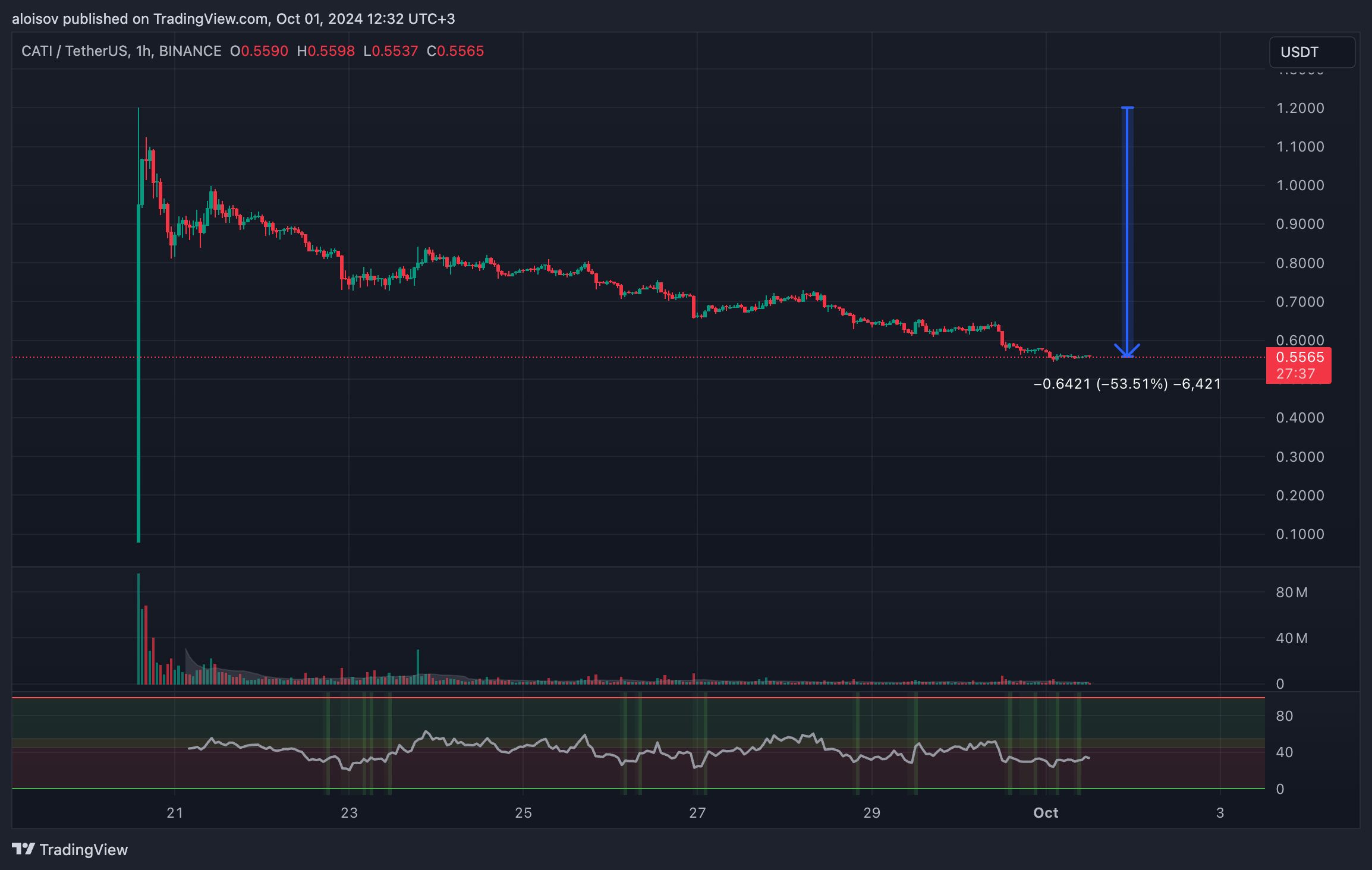Click the TradingView logo icon at bottom-left
The height and width of the screenshot is (870, 1372).
coord(23,849)
